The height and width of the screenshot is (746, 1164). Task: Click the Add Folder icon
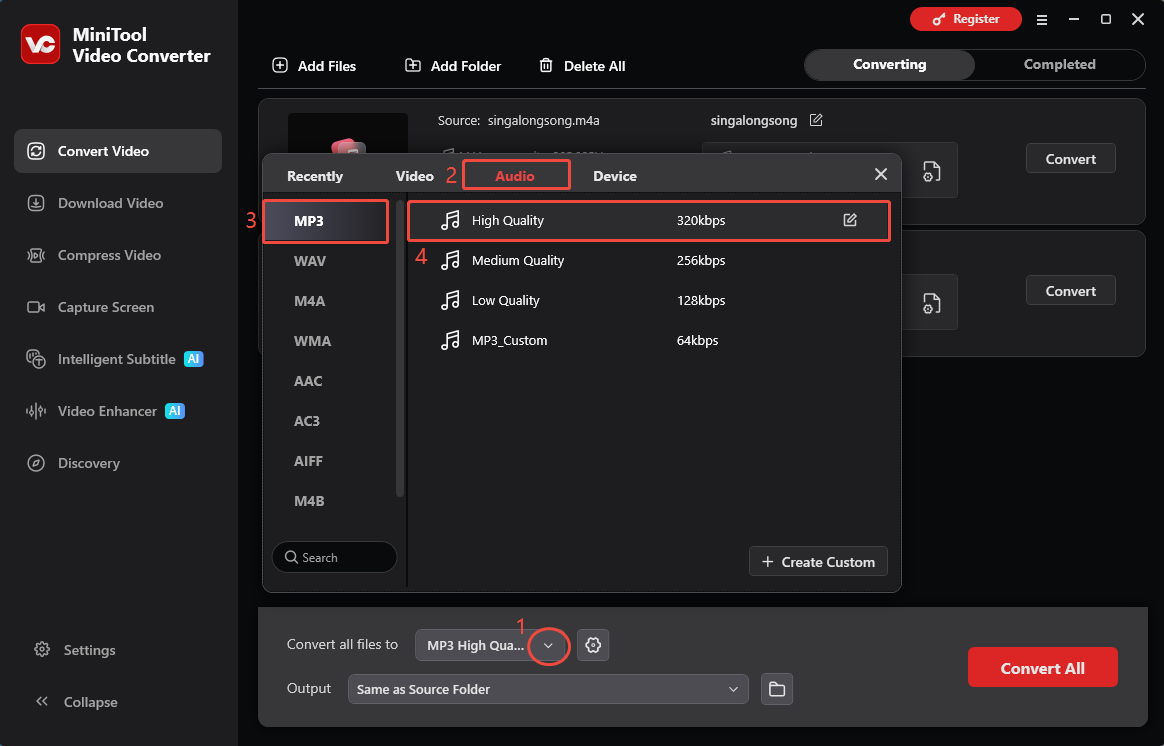pos(413,65)
